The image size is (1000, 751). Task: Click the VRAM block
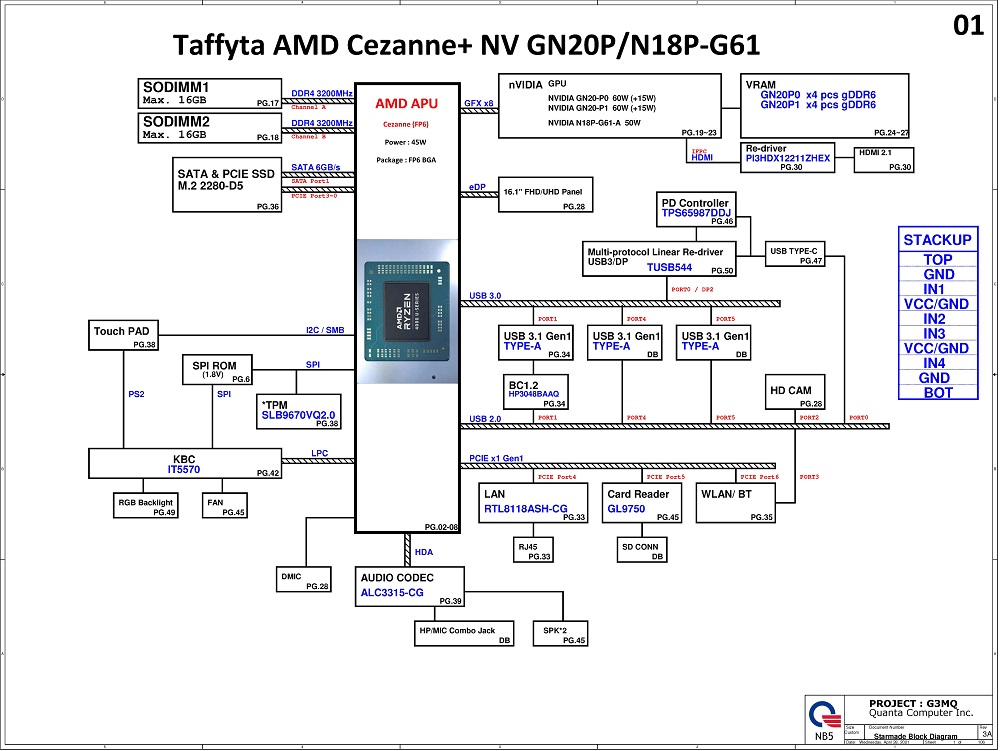click(x=825, y=106)
